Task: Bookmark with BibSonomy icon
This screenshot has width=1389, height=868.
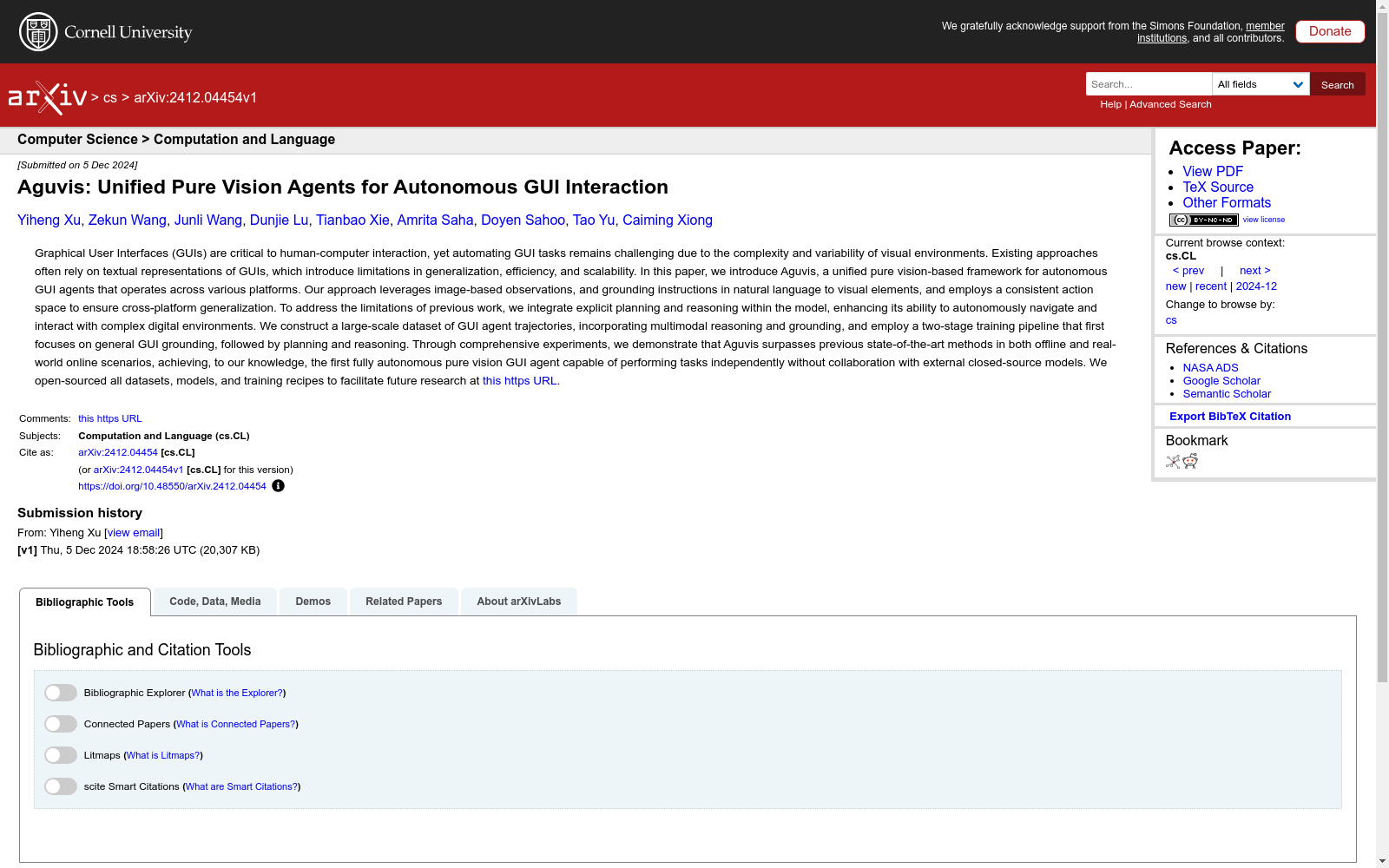Action: (1173, 462)
